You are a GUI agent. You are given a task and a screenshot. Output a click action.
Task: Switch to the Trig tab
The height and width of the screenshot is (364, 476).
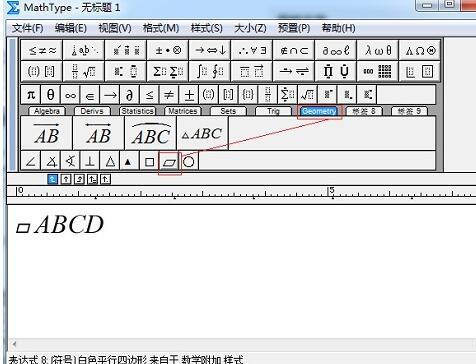pyautogui.click(x=273, y=111)
